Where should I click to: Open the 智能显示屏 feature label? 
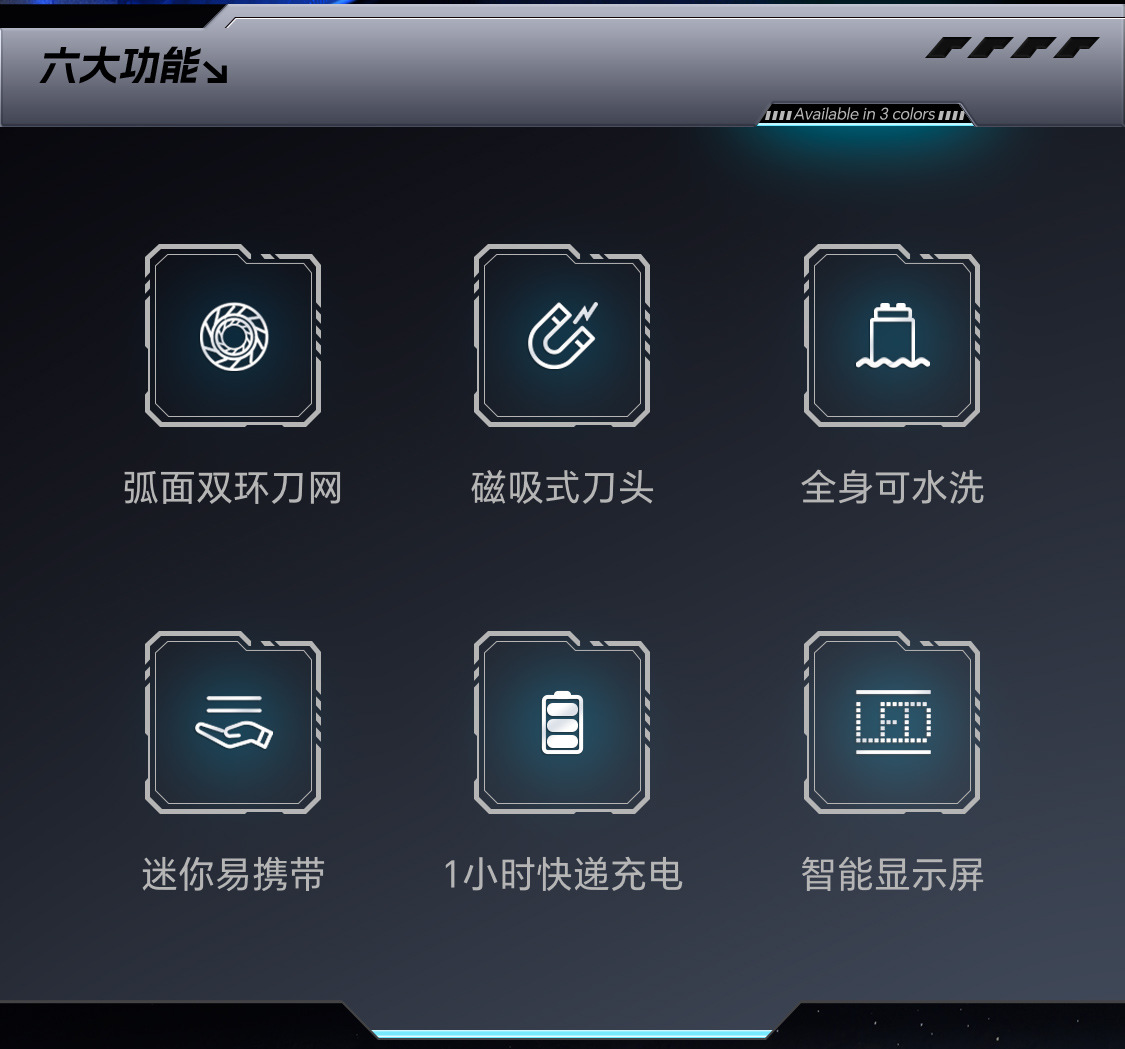(x=892, y=875)
